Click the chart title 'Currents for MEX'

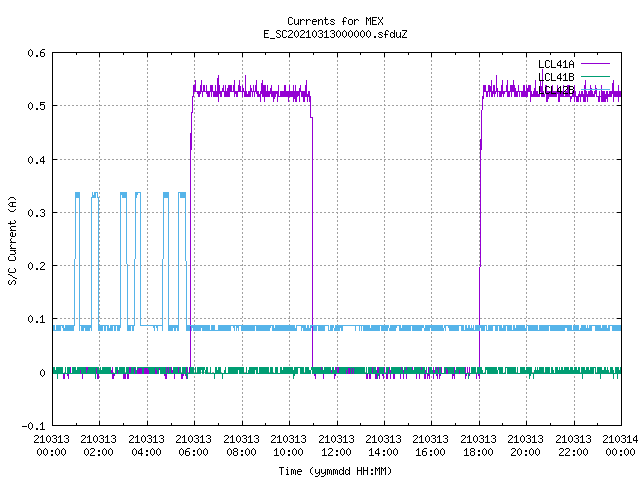click(335, 21)
